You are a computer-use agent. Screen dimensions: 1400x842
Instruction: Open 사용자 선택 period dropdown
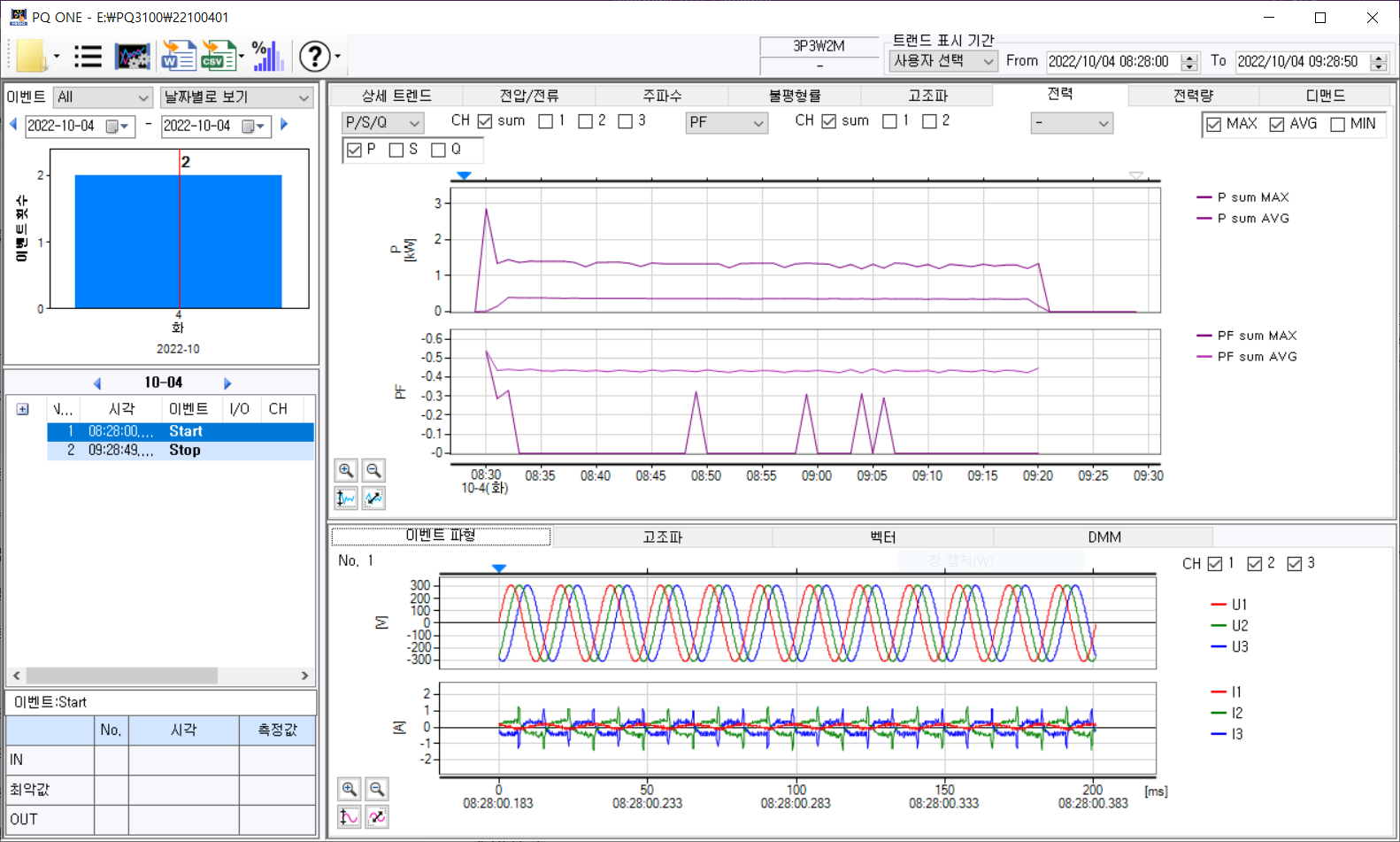point(943,61)
